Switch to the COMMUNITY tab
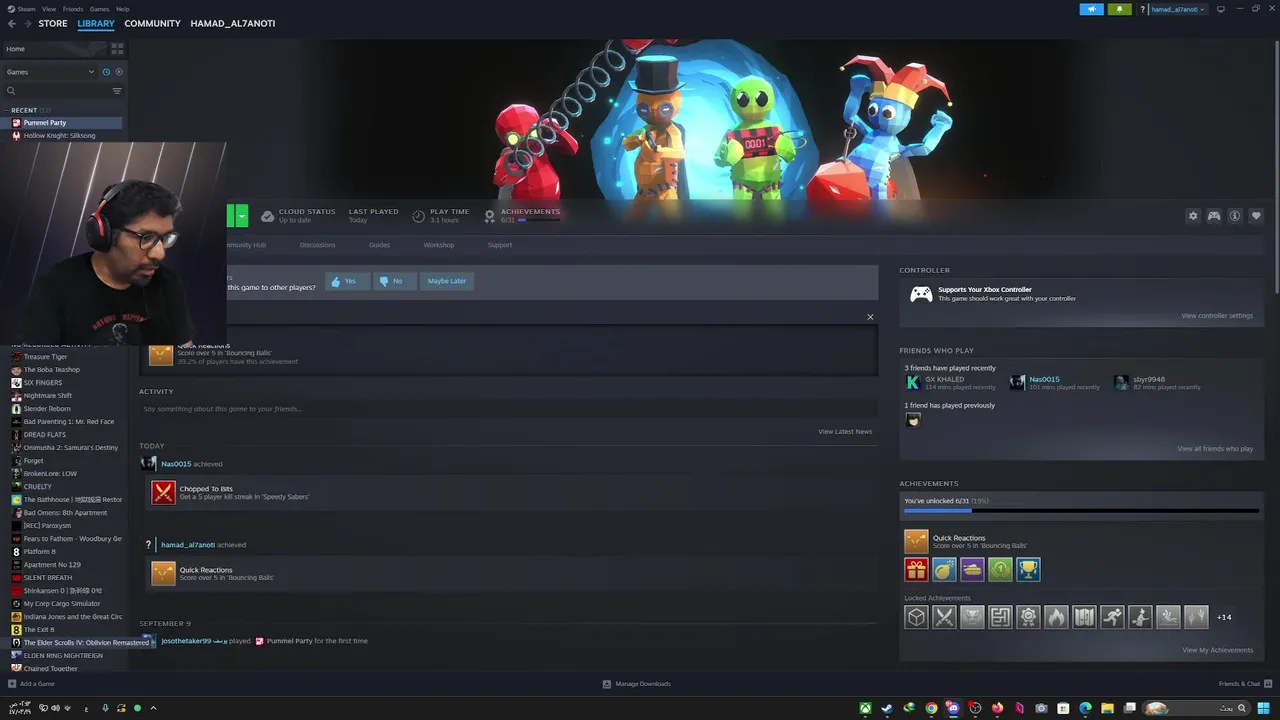 pos(152,23)
